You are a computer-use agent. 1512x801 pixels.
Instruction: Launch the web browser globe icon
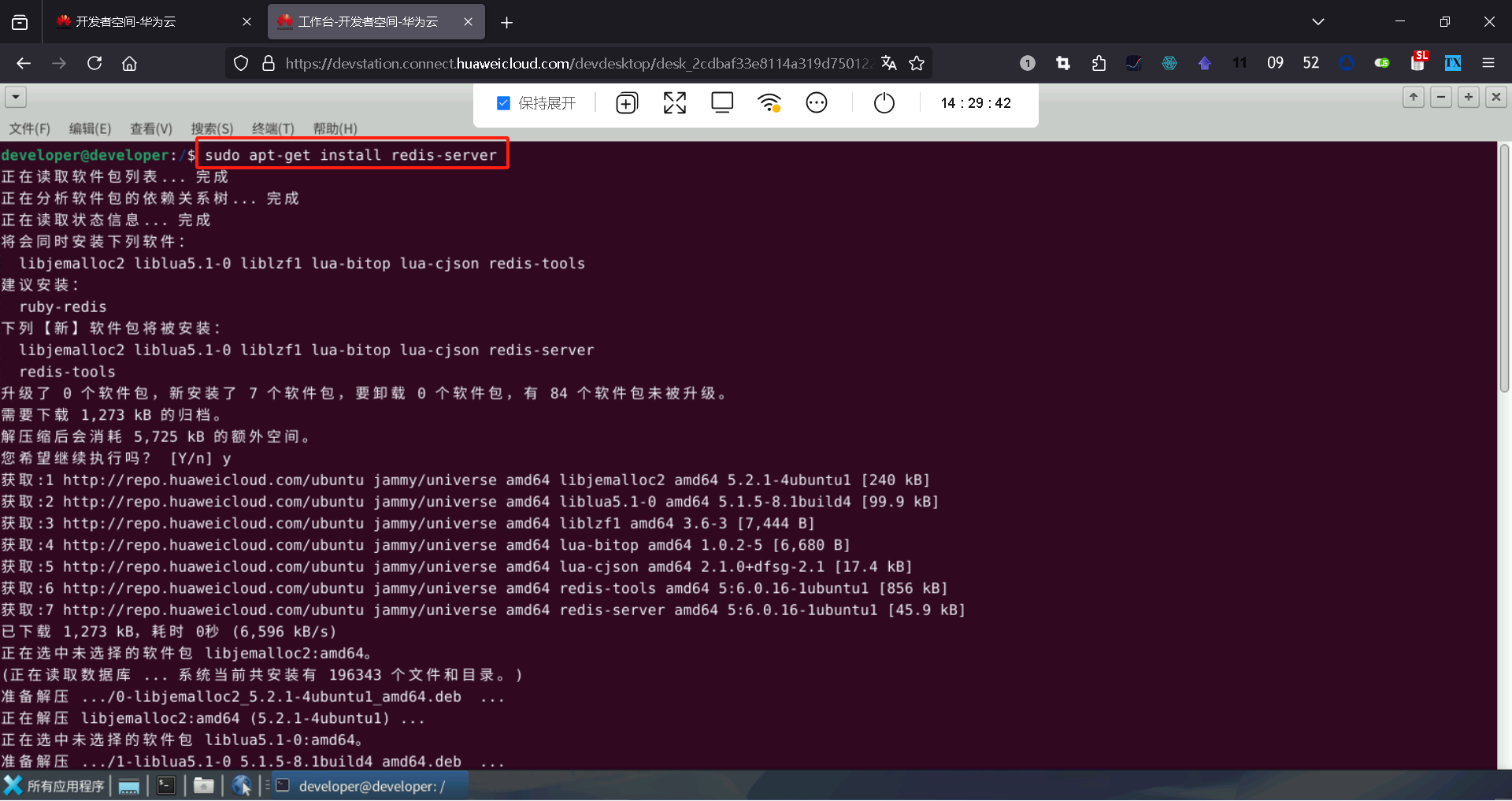click(x=242, y=786)
